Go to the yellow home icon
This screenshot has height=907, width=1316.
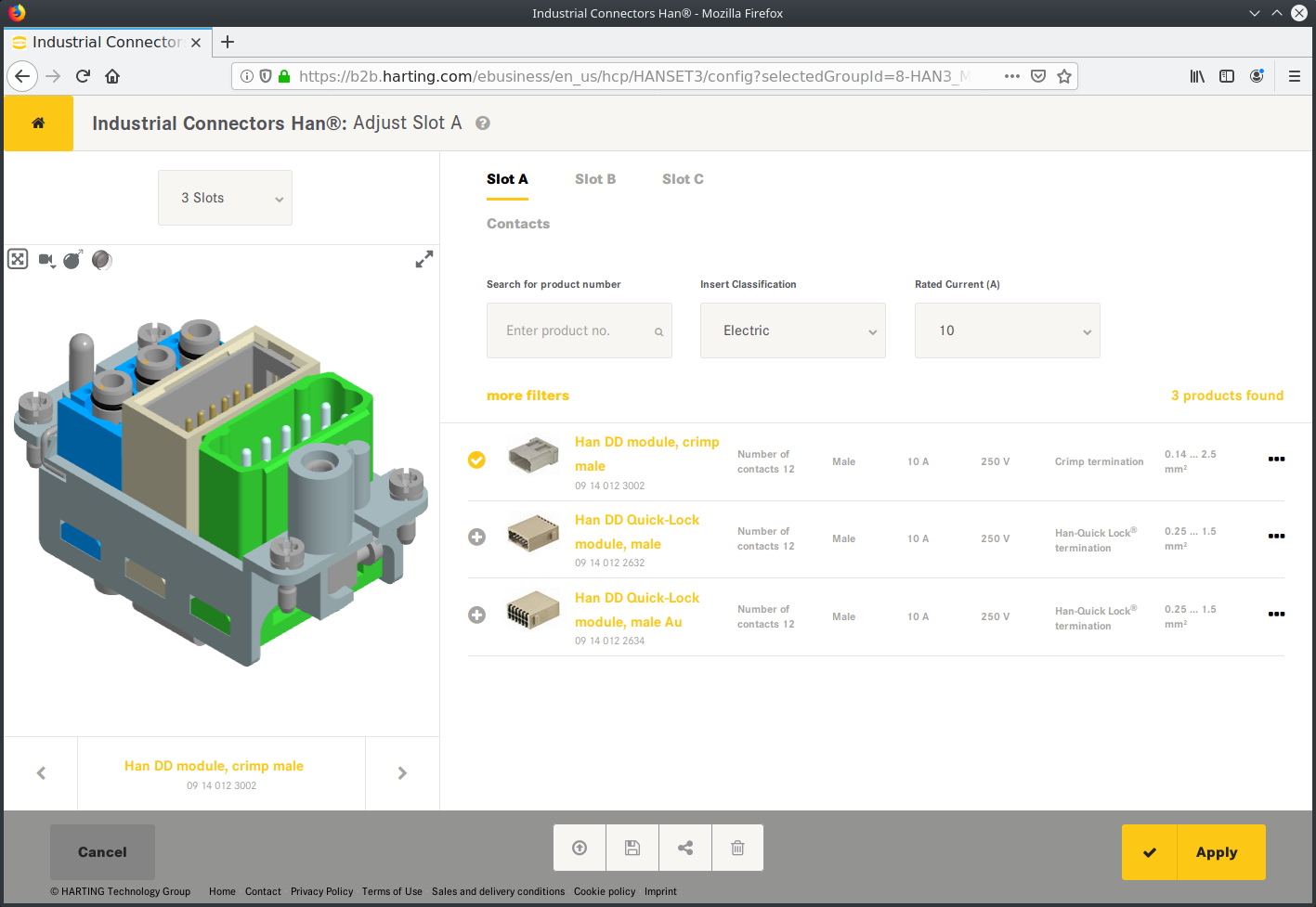tap(38, 123)
